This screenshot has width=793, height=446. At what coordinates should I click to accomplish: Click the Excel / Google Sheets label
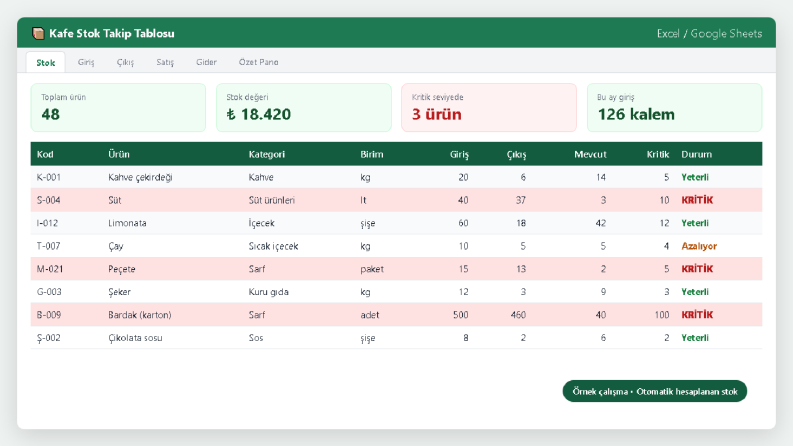point(709,33)
